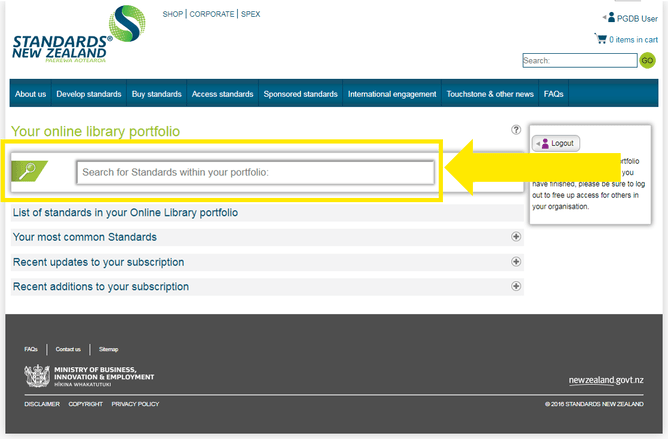The height and width of the screenshot is (439, 668).
Task: Expand Recent additions to your subscription
Action: click(x=516, y=287)
